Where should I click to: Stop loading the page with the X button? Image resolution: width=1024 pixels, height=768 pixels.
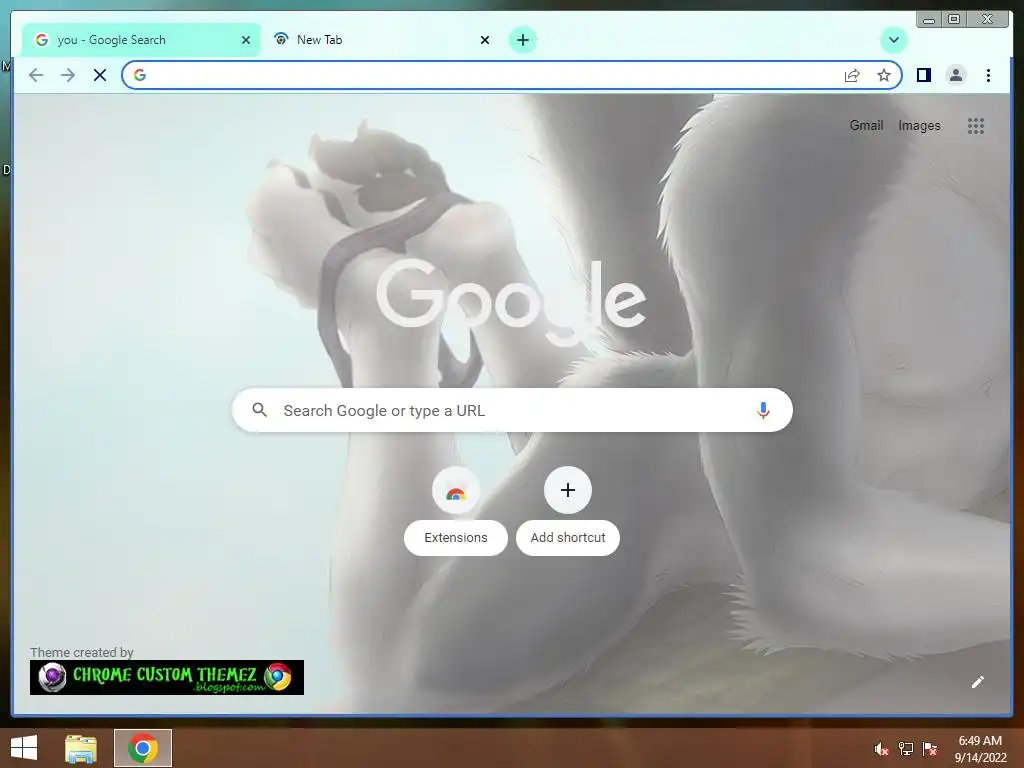click(100, 75)
